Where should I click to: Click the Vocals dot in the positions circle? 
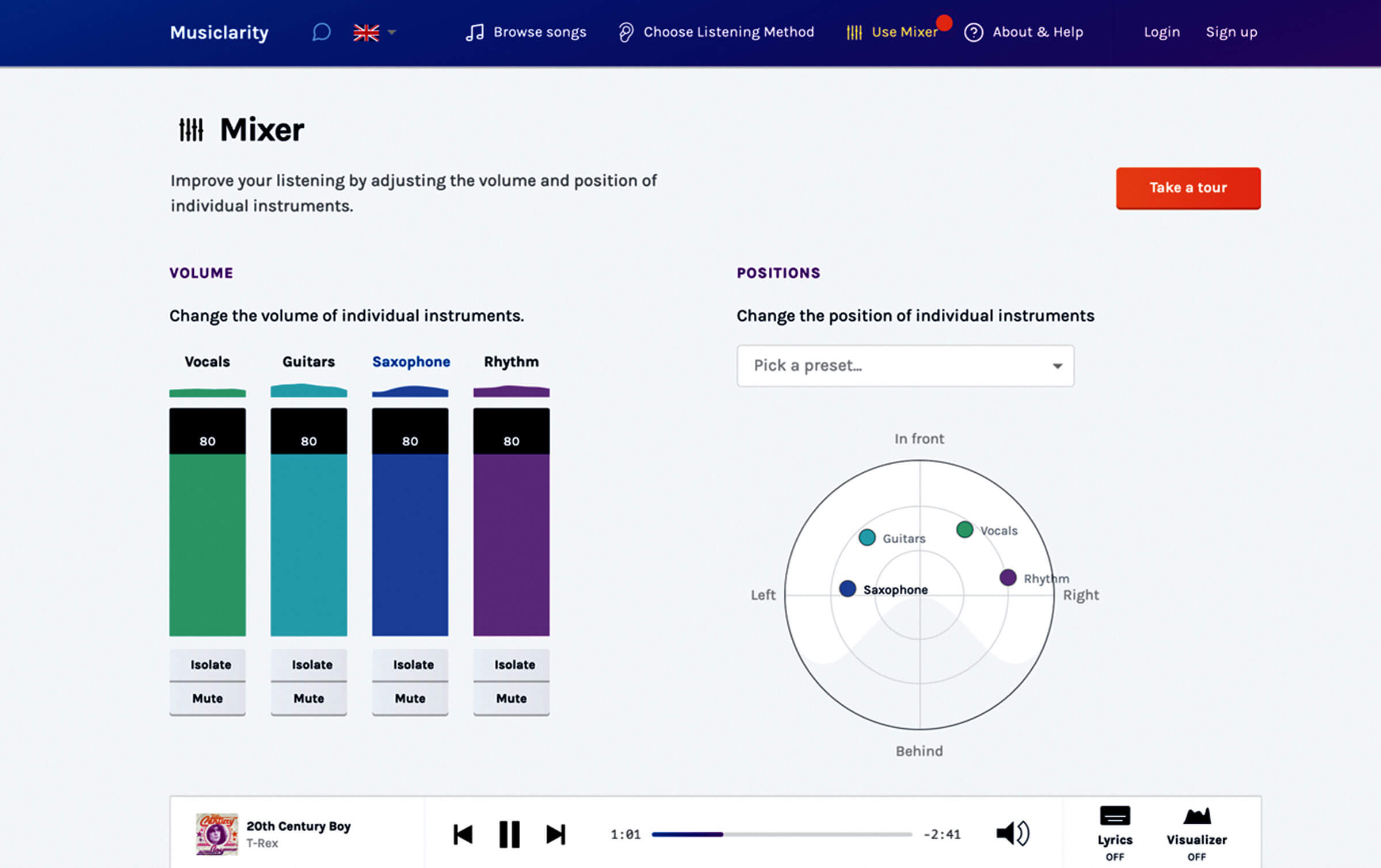(x=964, y=529)
